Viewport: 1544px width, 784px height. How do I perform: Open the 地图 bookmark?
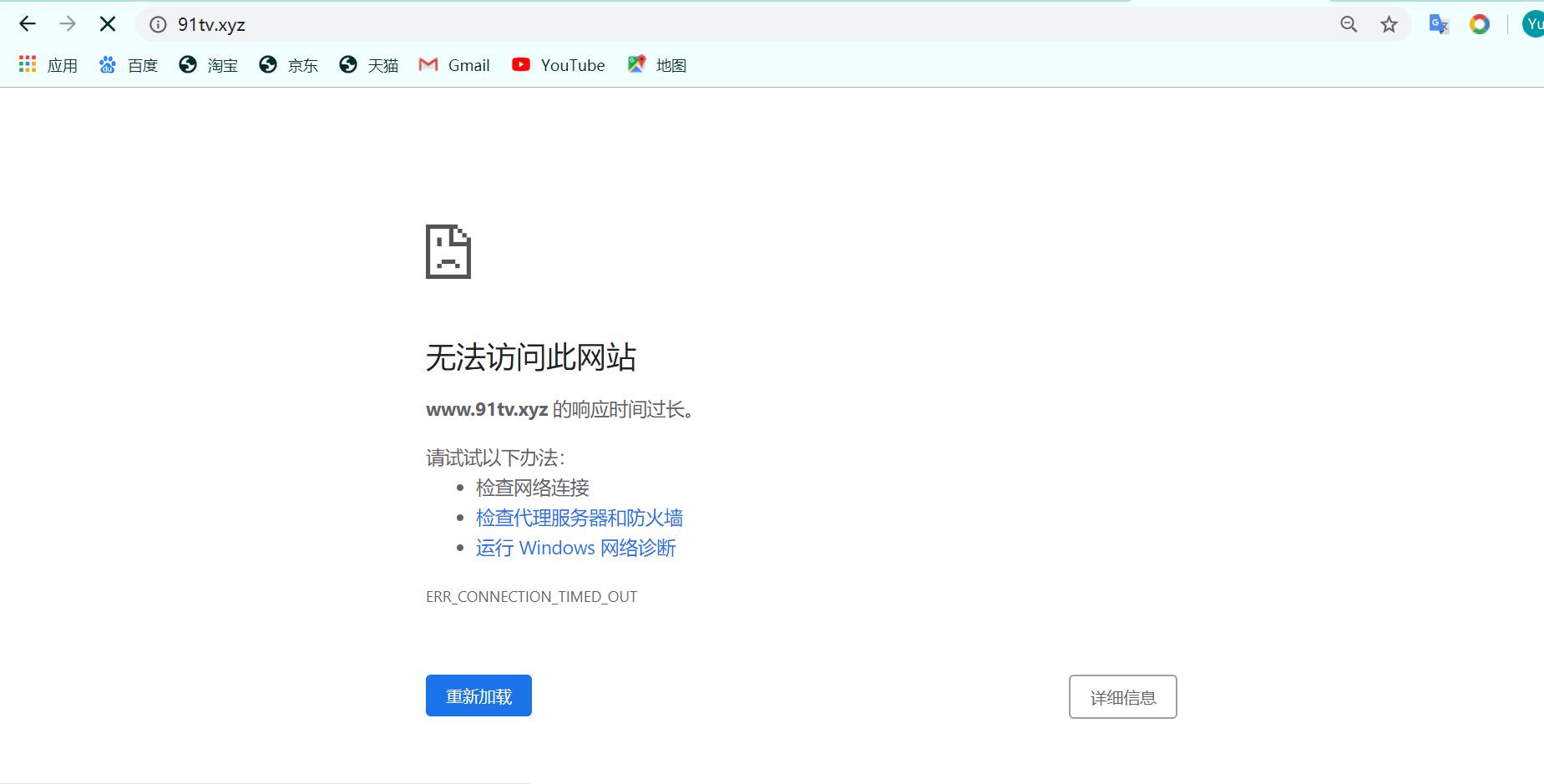pyautogui.click(x=658, y=64)
